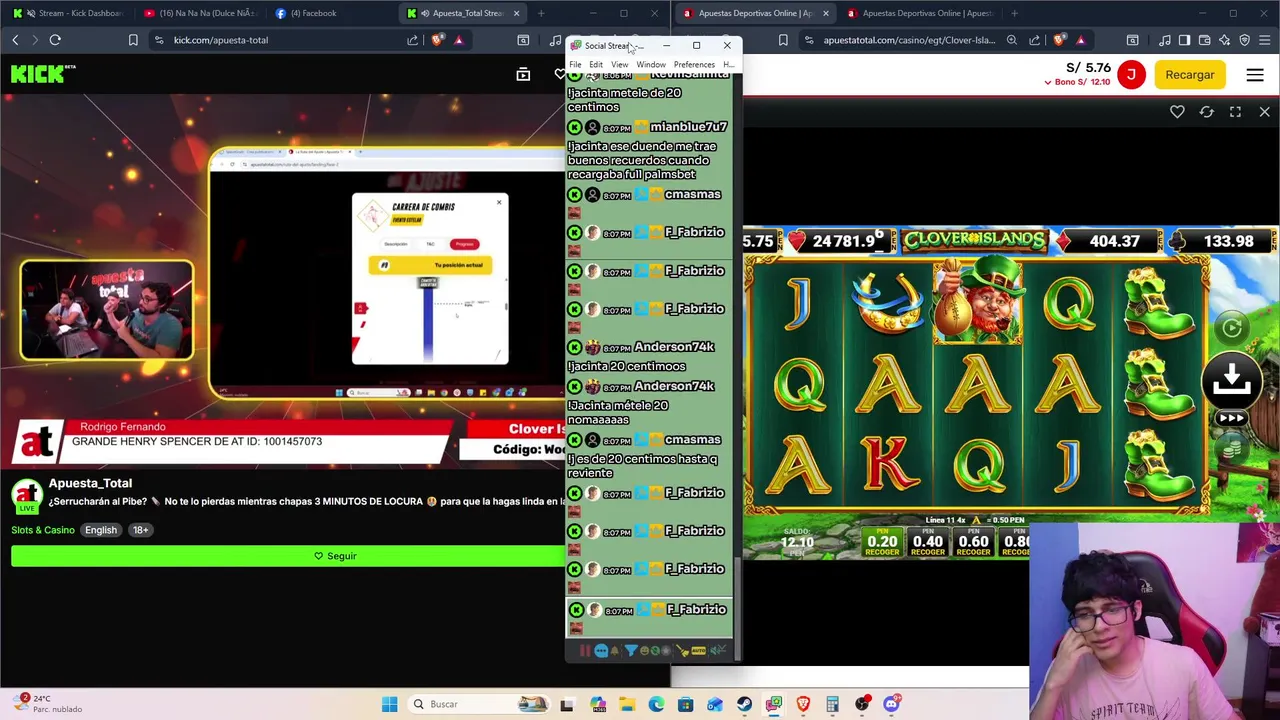
Task: Click the blue chat bubble in Social Stream toolbar
Action: [x=601, y=651]
